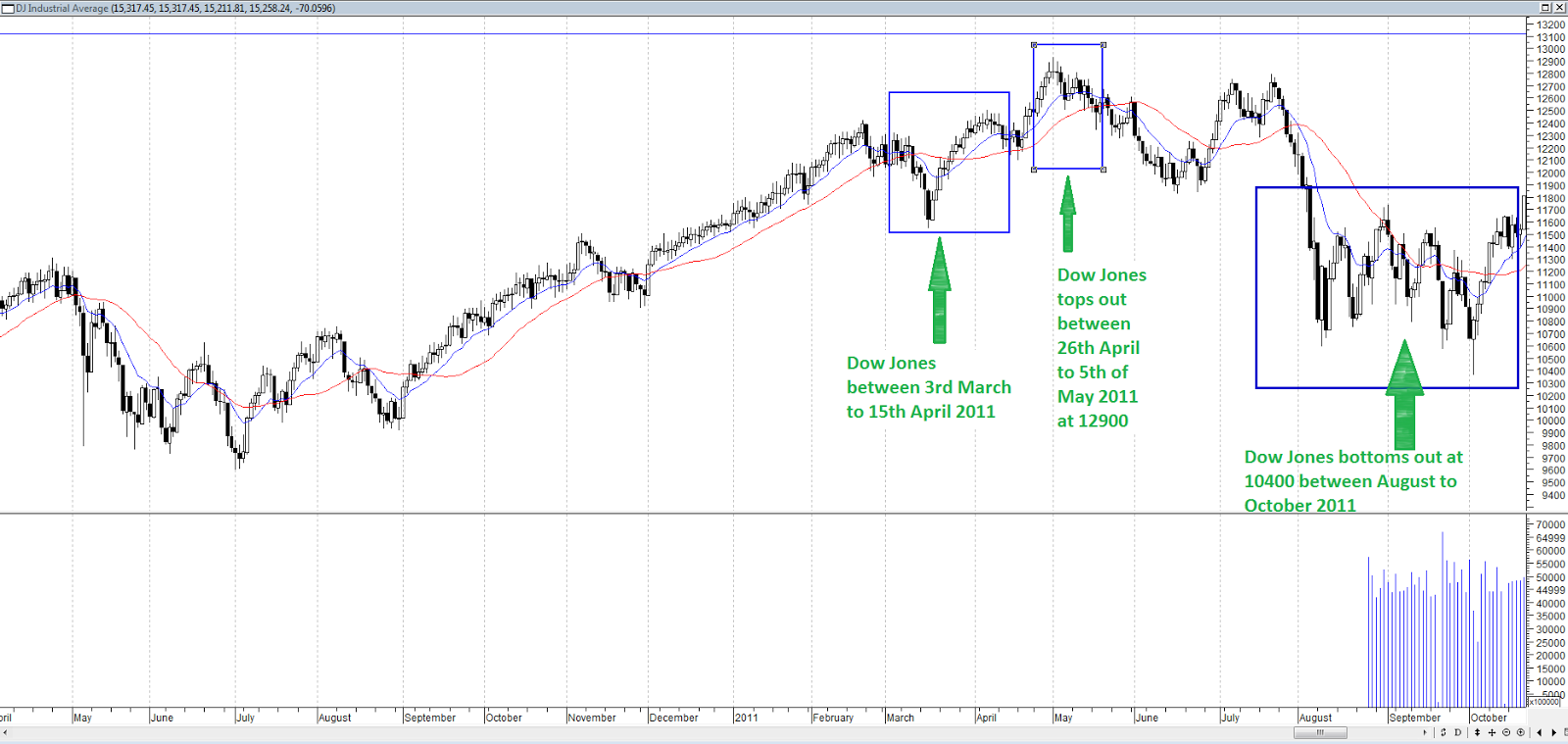The height and width of the screenshot is (744, 1568).
Task: Click the zoom in magnifier icon
Action: pos(1521,732)
